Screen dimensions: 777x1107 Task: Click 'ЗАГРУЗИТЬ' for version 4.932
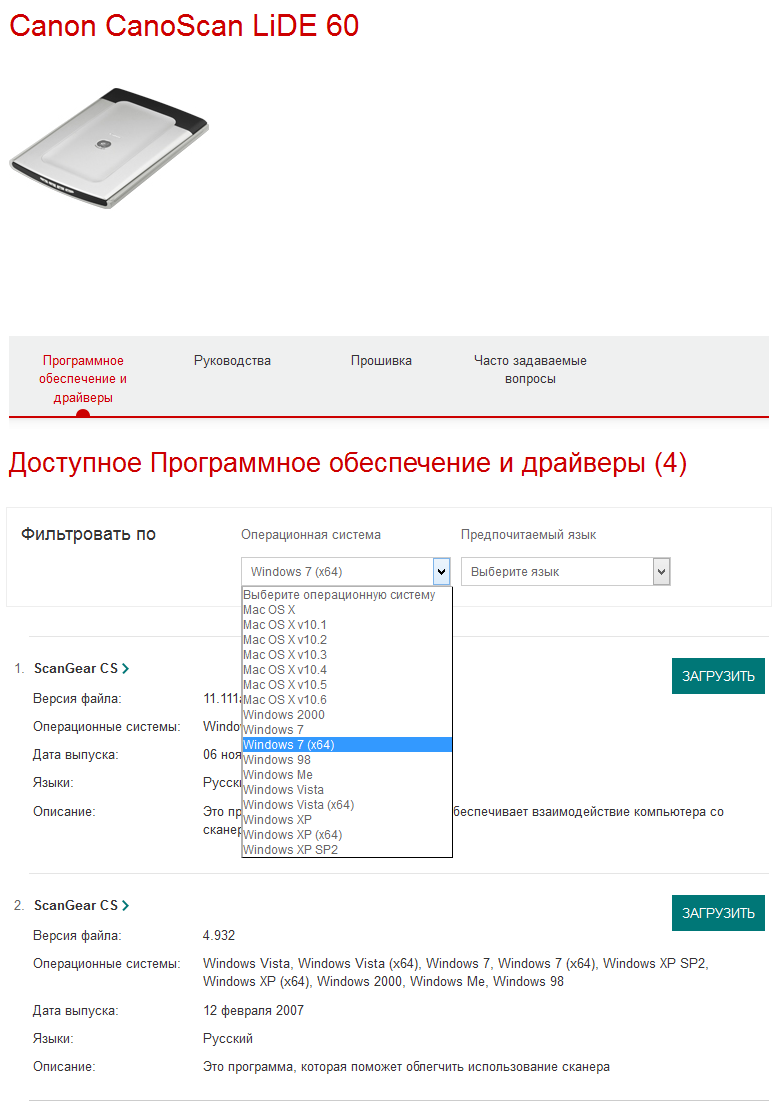coord(718,914)
